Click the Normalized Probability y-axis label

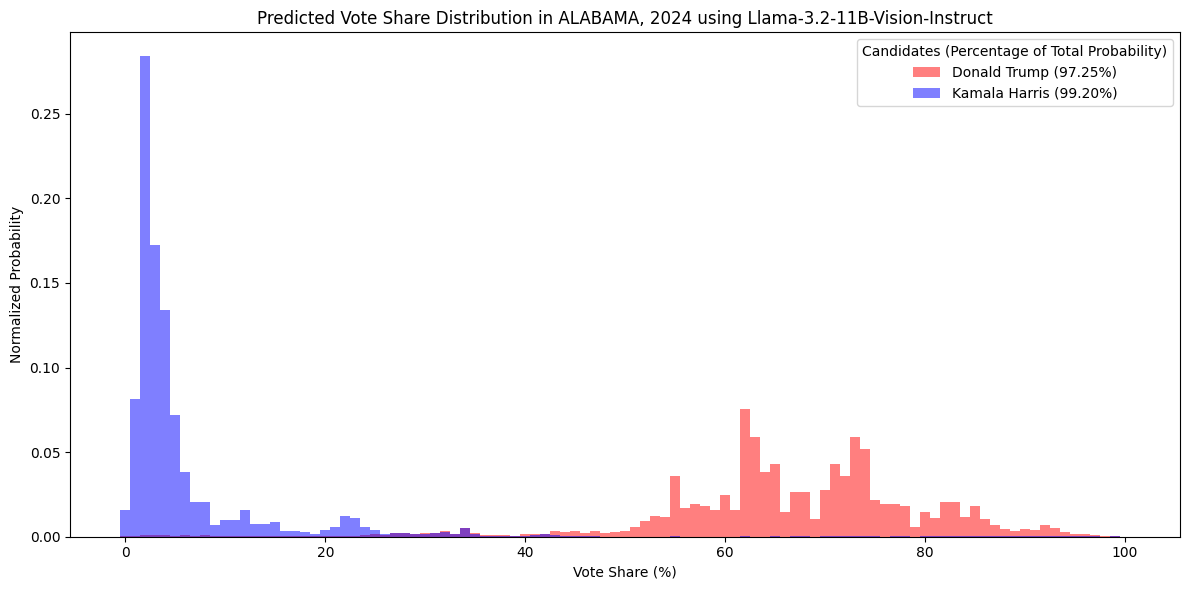click(x=16, y=285)
